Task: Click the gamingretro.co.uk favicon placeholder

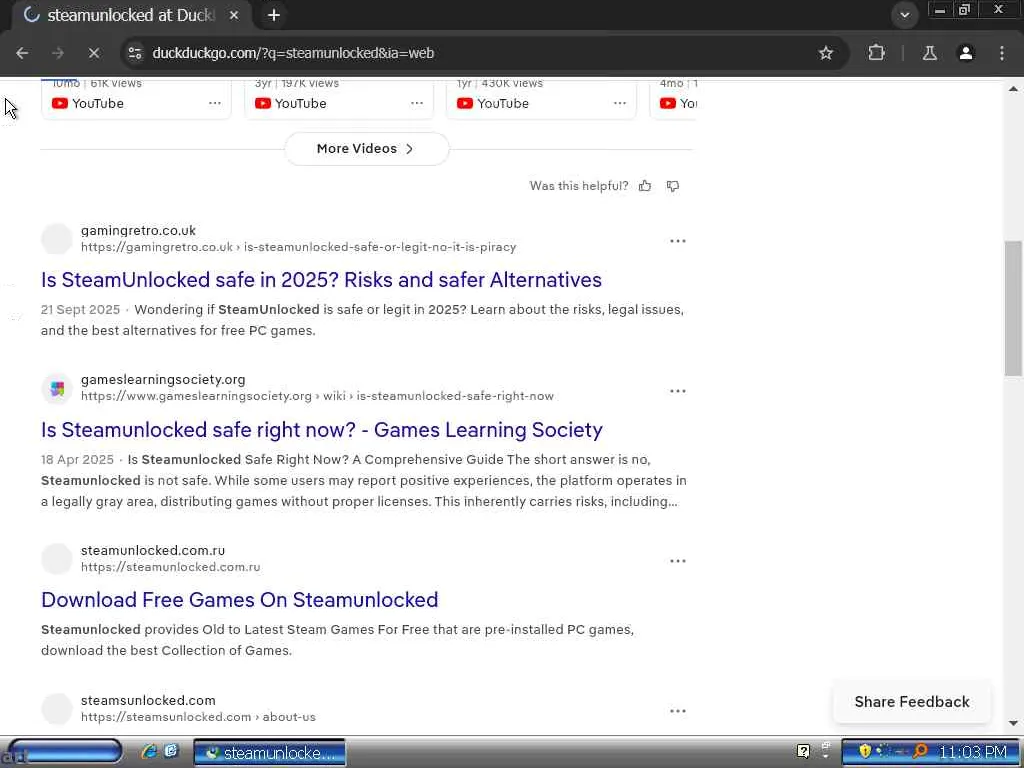Action: [57, 239]
